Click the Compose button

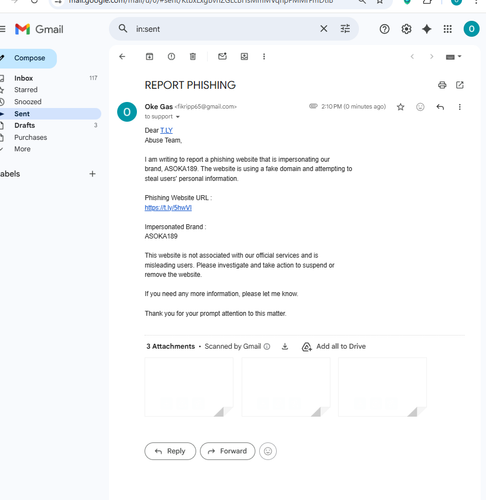pyautogui.click(x=28, y=58)
